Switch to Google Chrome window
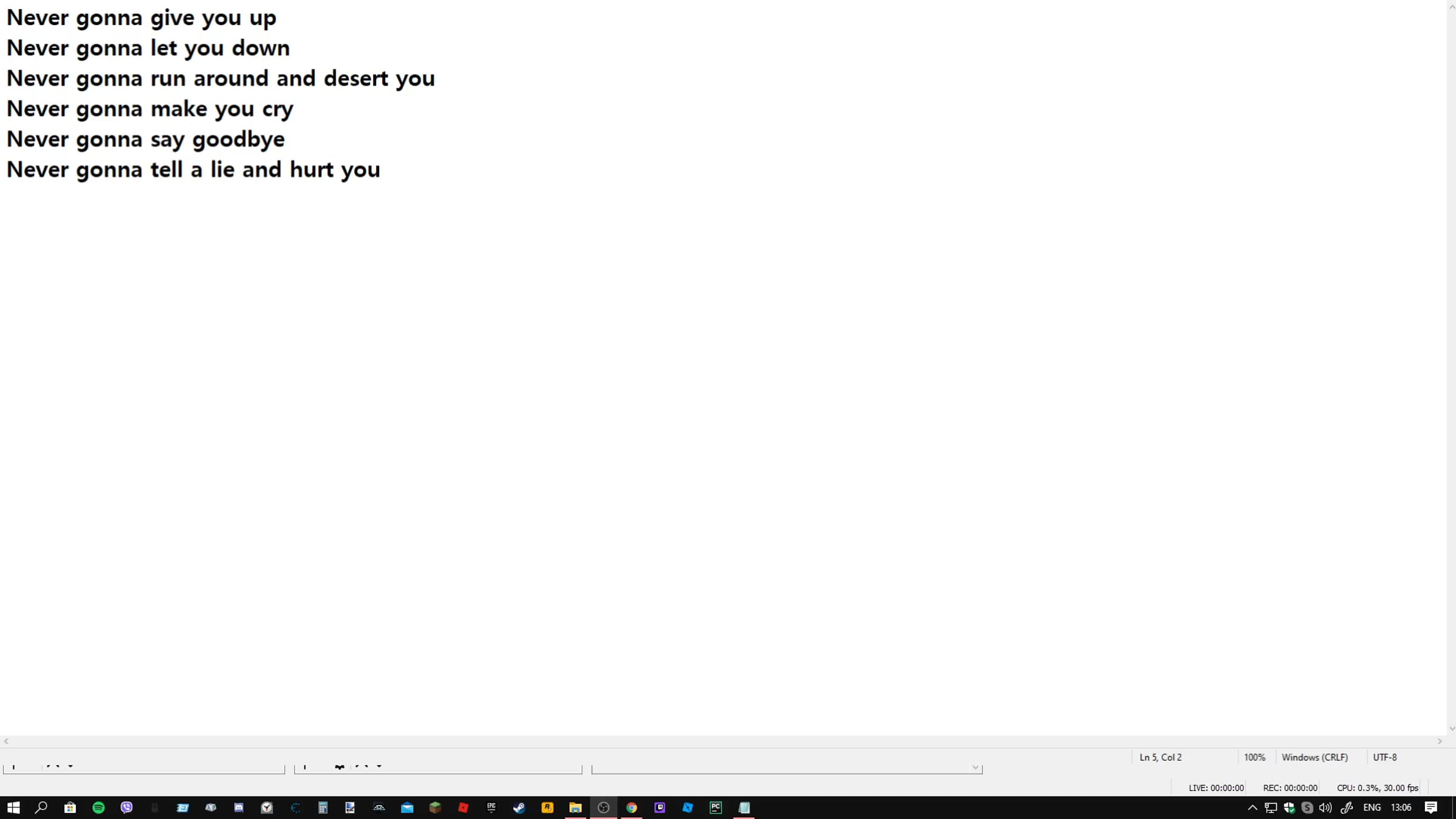Screen dimensions: 1456x819 [632, 807]
